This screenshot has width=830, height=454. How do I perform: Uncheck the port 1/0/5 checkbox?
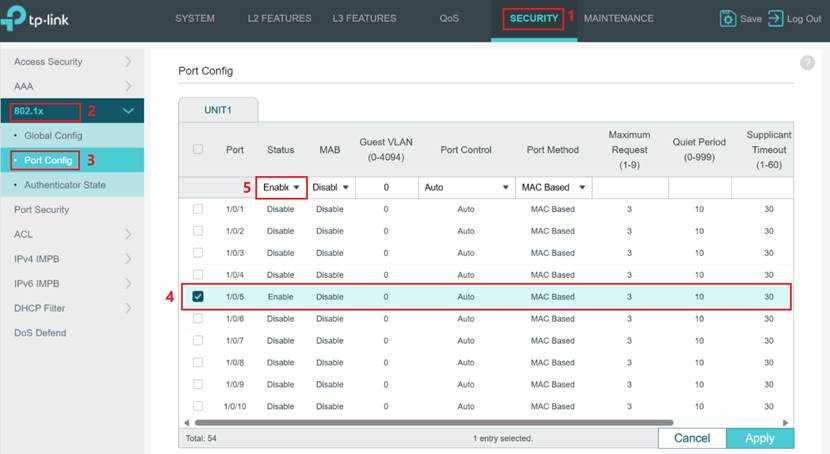(198, 297)
